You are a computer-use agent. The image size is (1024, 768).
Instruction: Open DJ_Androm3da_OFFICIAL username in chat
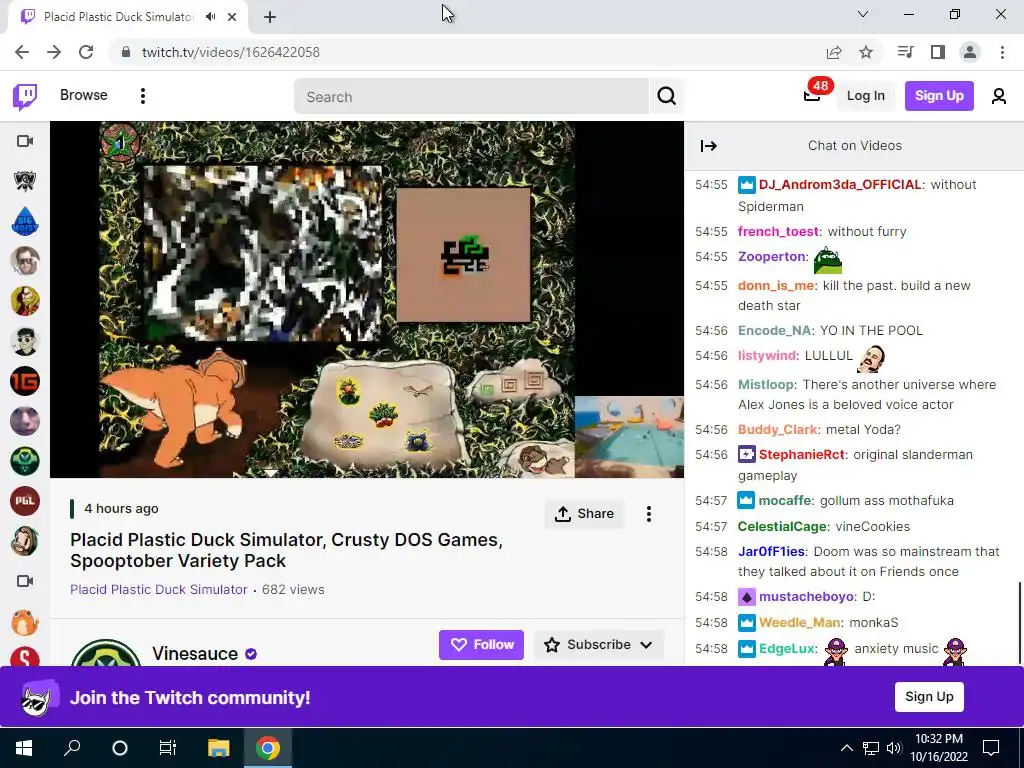coord(840,185)
